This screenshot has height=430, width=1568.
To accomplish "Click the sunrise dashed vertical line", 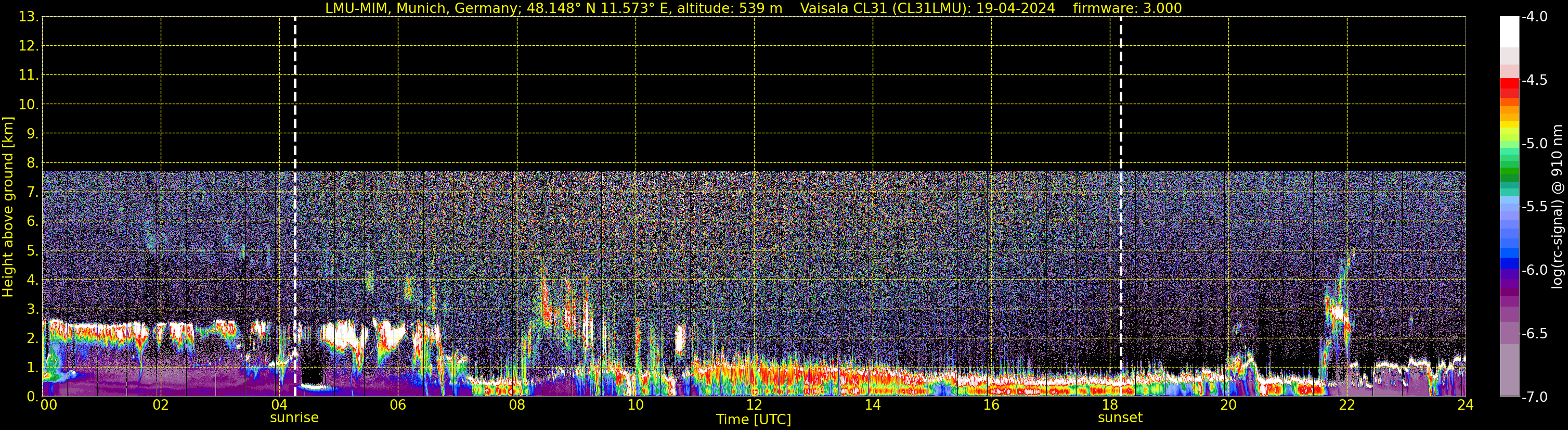I will coord(294,183).
